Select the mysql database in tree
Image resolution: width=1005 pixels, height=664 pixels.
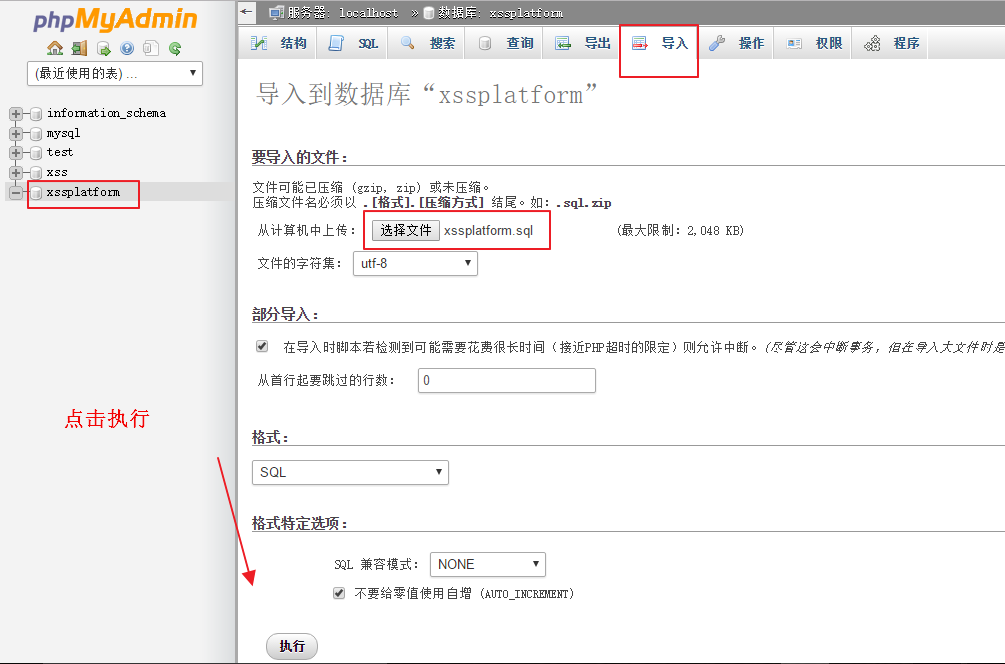(63, 133)
